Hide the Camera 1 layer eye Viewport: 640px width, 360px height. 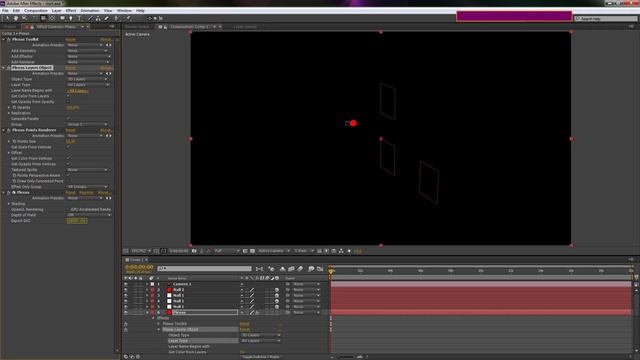tap(126, 284)
